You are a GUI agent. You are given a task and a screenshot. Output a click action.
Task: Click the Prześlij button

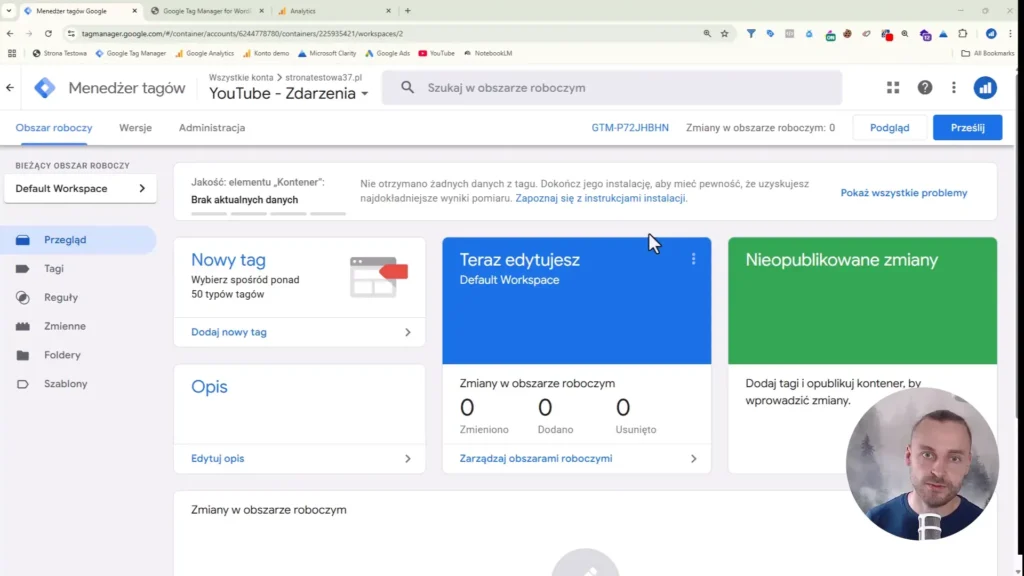click(x=967, y=128)
